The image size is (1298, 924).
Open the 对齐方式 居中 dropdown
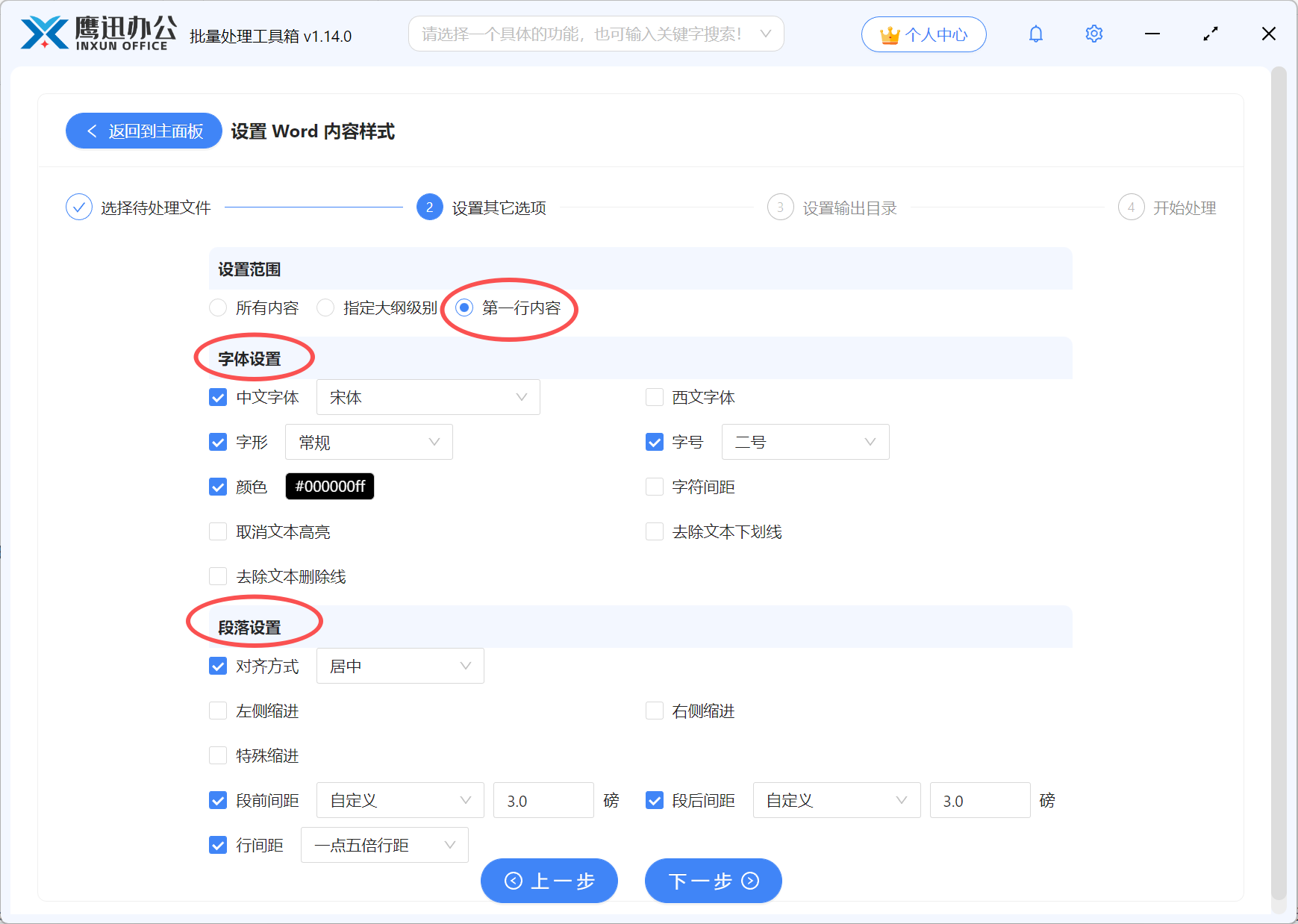click(400, 666)
